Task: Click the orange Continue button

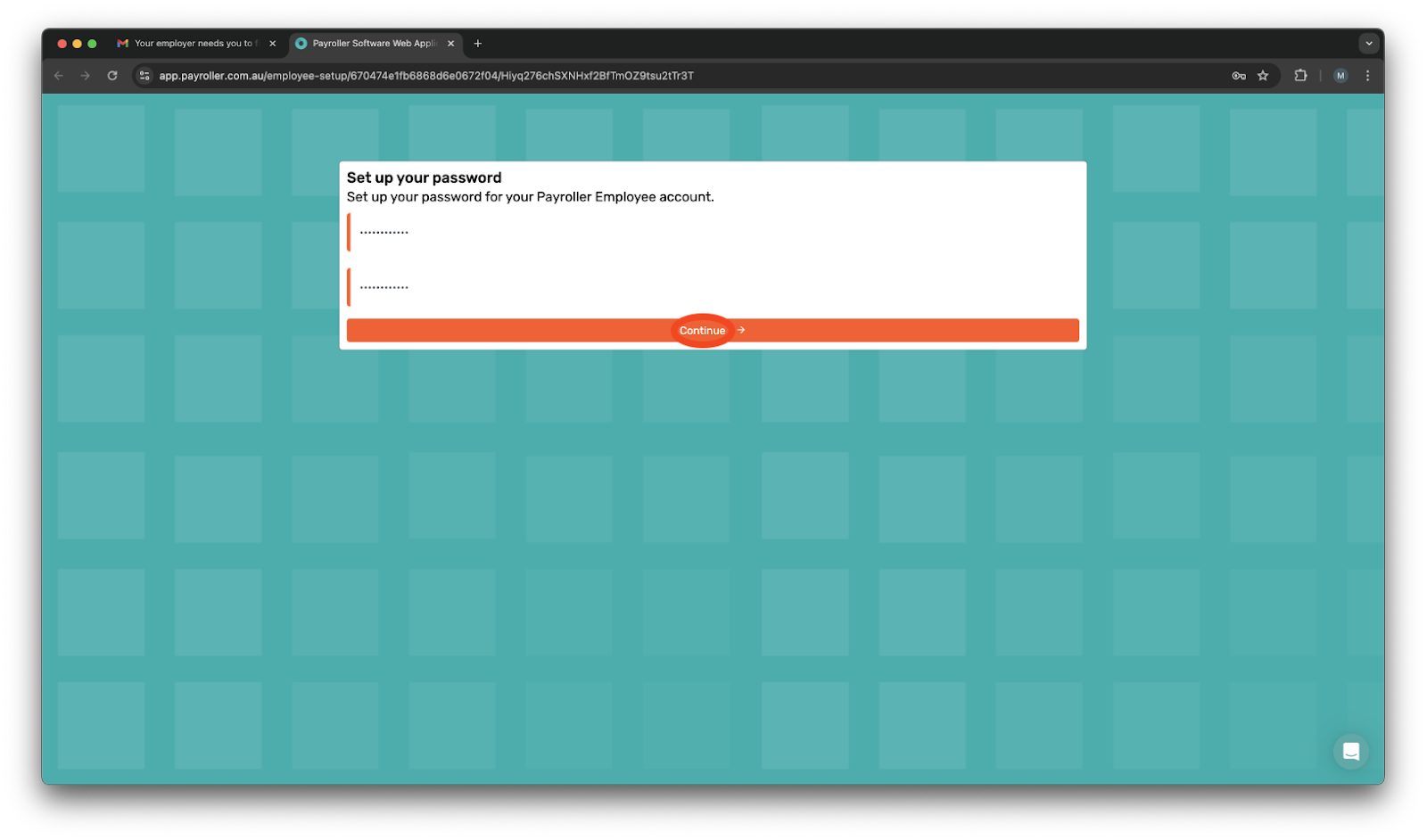Action: tap(713, 330)
